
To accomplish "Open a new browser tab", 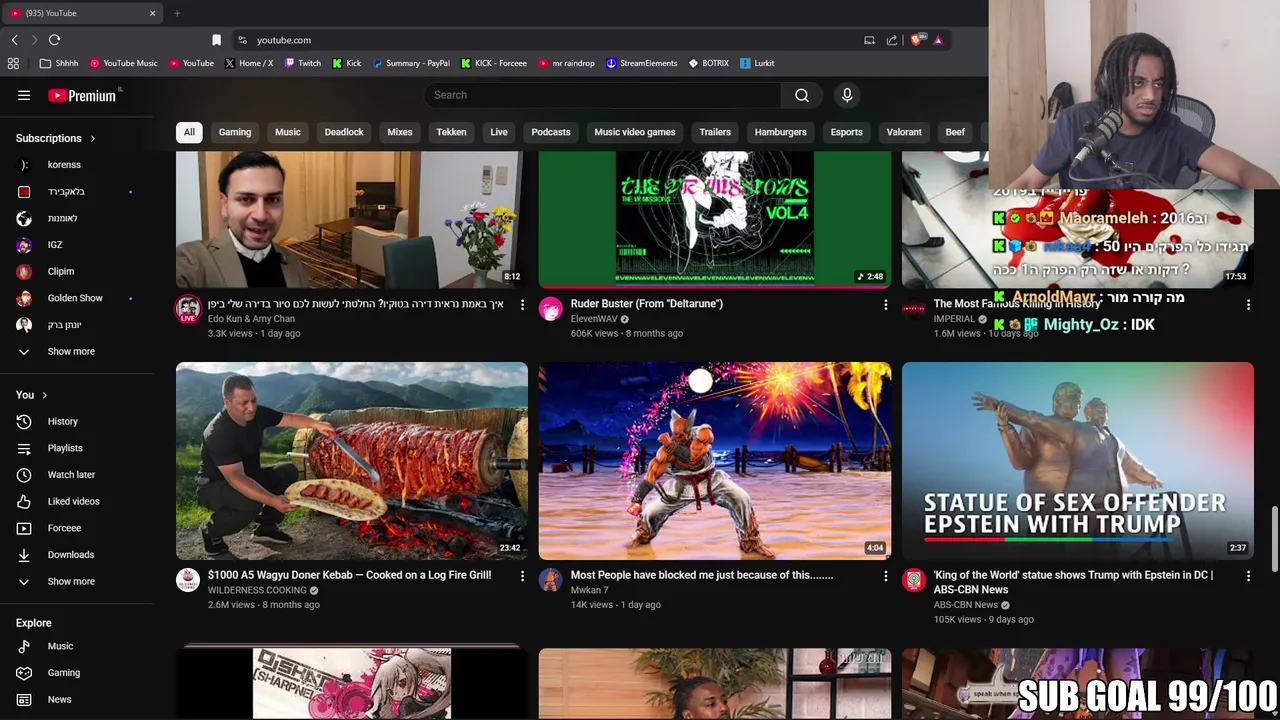I will pos(177,13).
